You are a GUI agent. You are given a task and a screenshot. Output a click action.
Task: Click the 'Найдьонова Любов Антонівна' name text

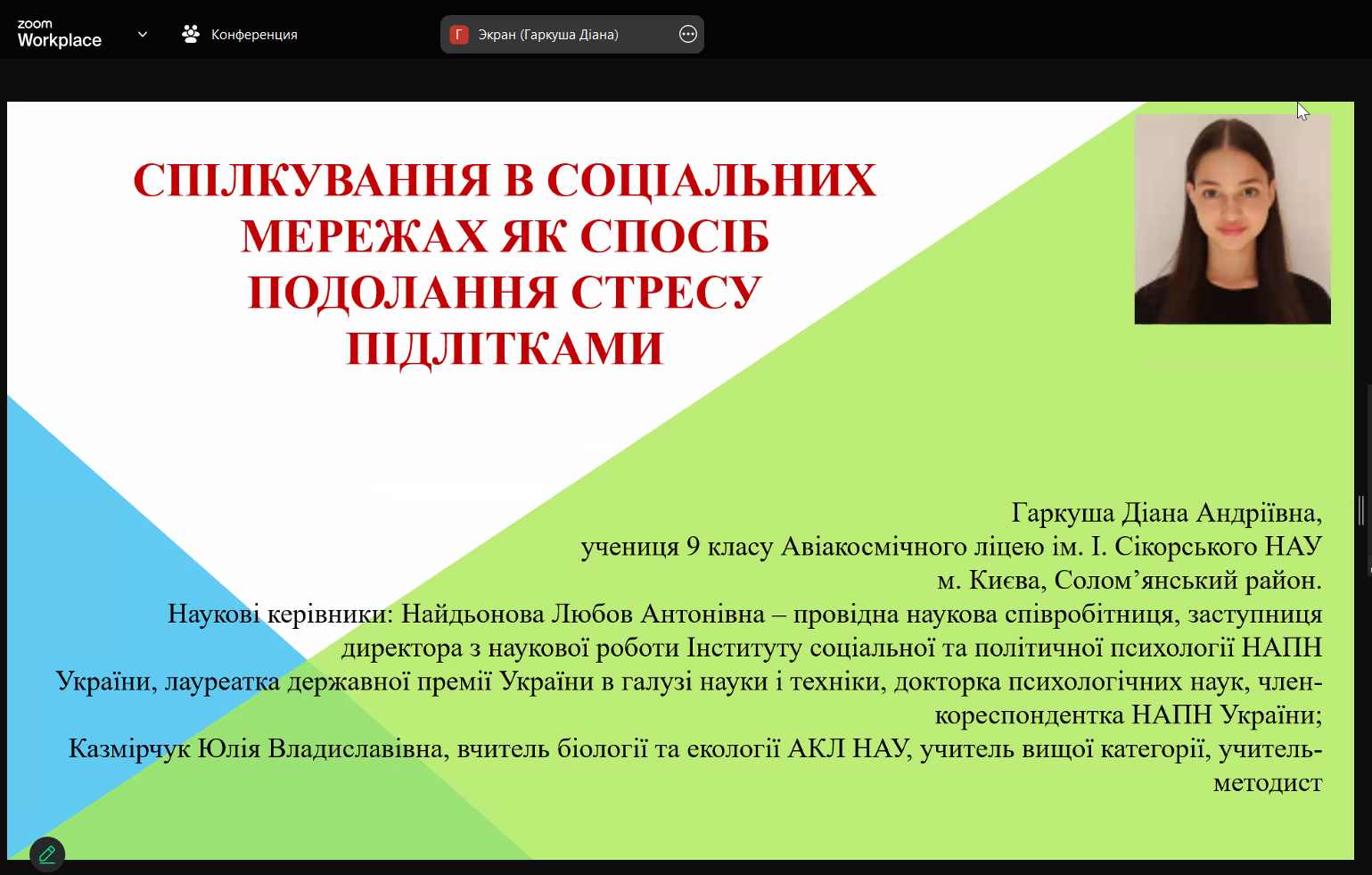(583, 614)
